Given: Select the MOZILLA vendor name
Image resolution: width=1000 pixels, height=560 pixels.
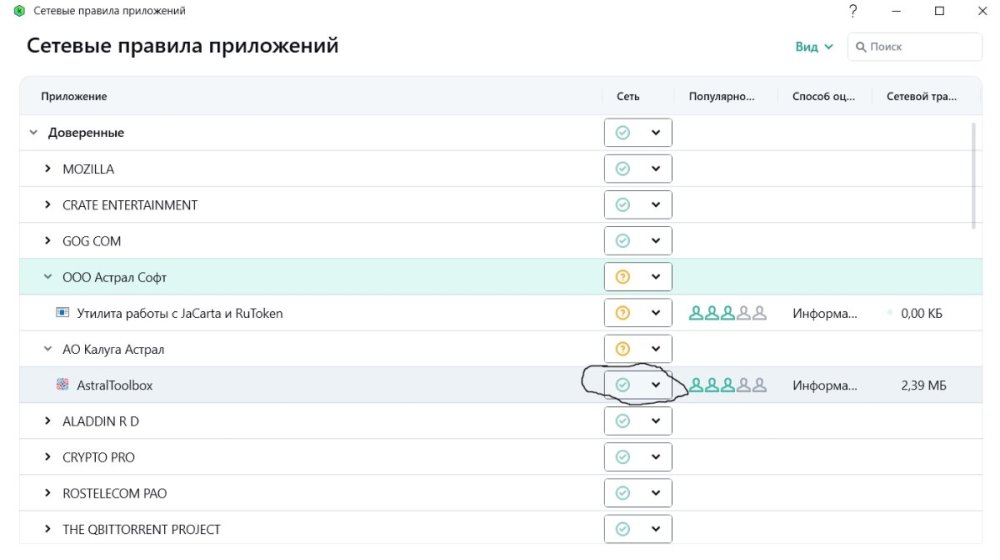Looking at the screenshot, I should click(x=88, y=169).
